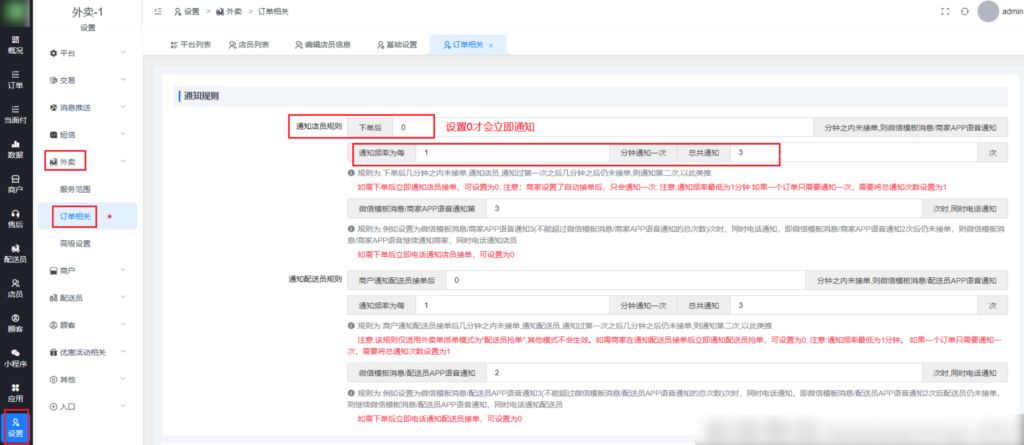Image resolution: width=1024 pixels, height=445 pixels.
Task: Focus the store staff 总共通知 count input
Action: point(854,153)
